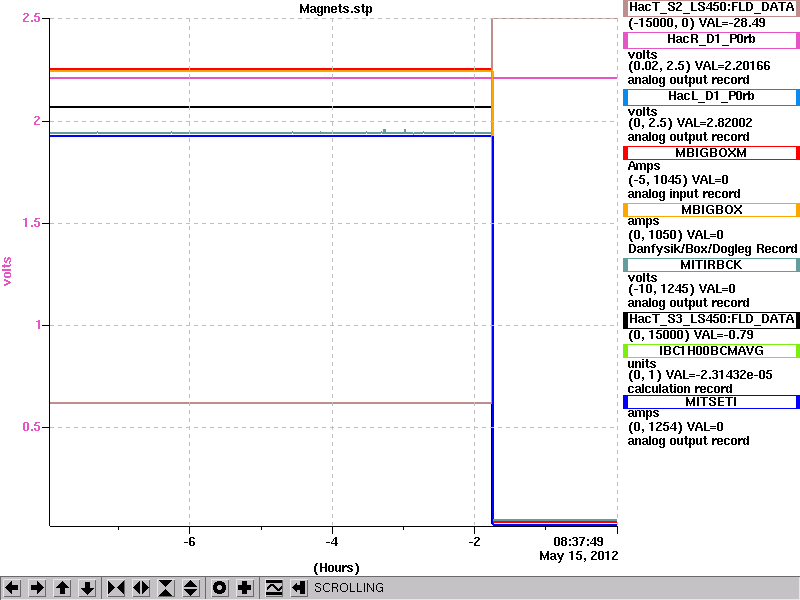Screen dimensions: 800x600
Task: Pan the graph up with up arrow
Action: coord(62,588)
